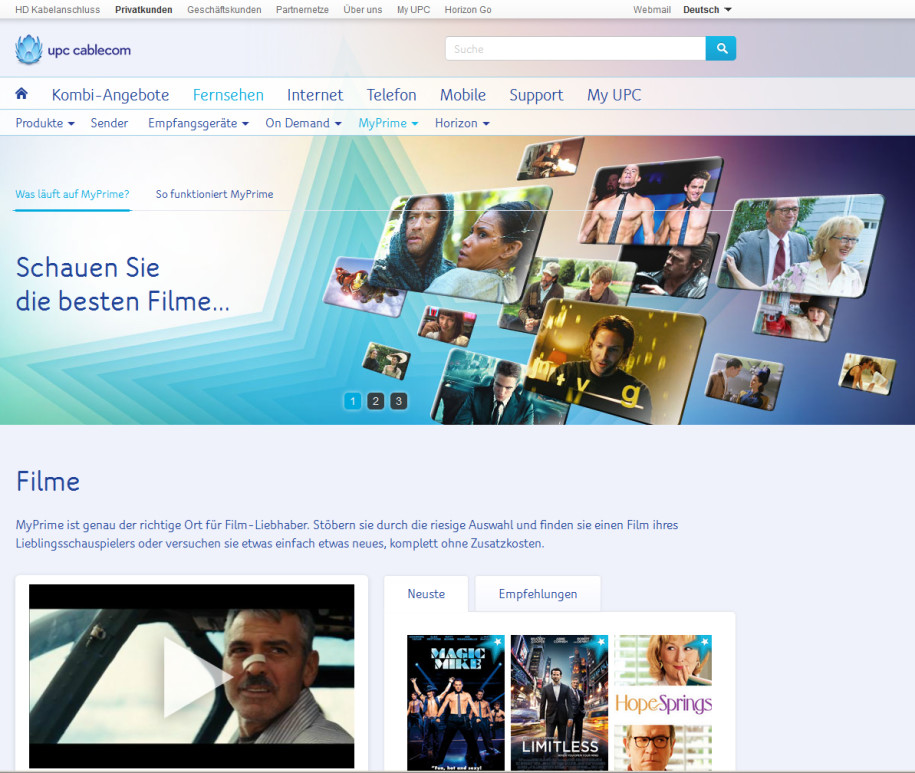Switch to the Empfehlungen tab
The image size is (915, 773).
point(537,594)
